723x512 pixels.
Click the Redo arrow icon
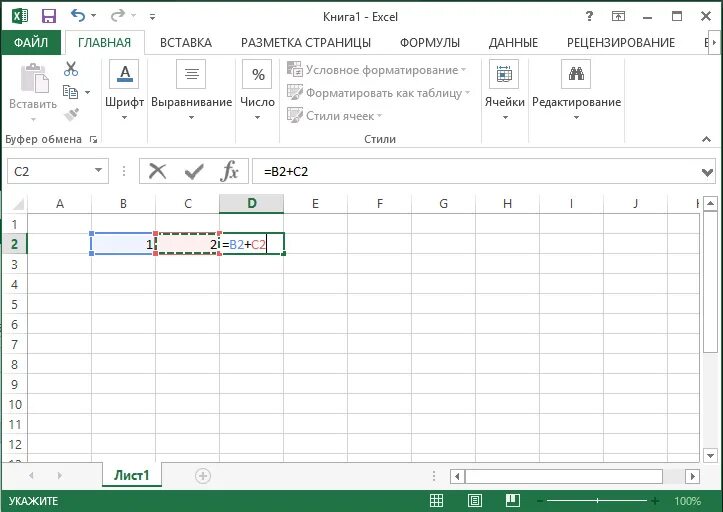point(118,16)
